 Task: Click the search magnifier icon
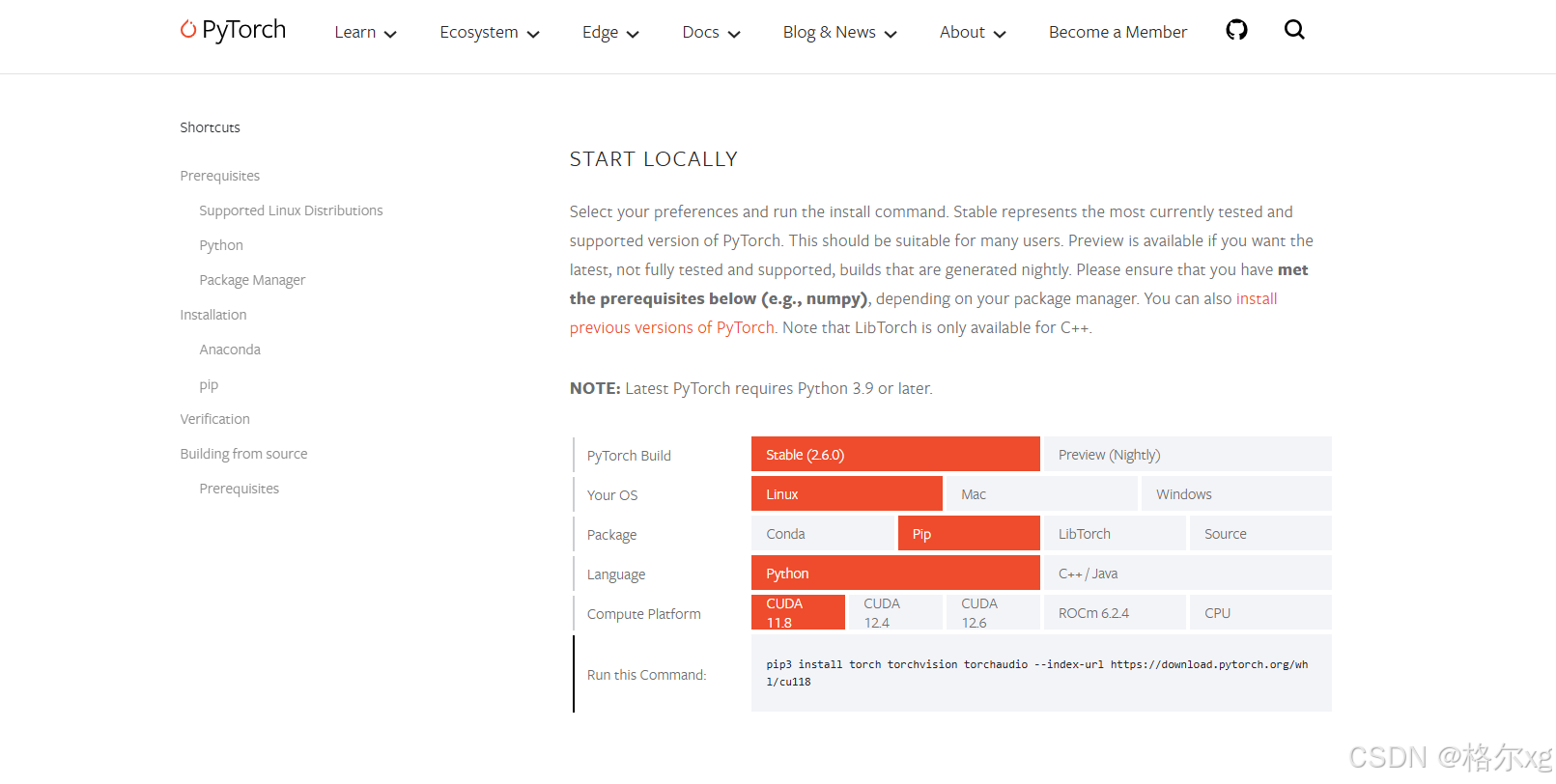coord(1294,30)
